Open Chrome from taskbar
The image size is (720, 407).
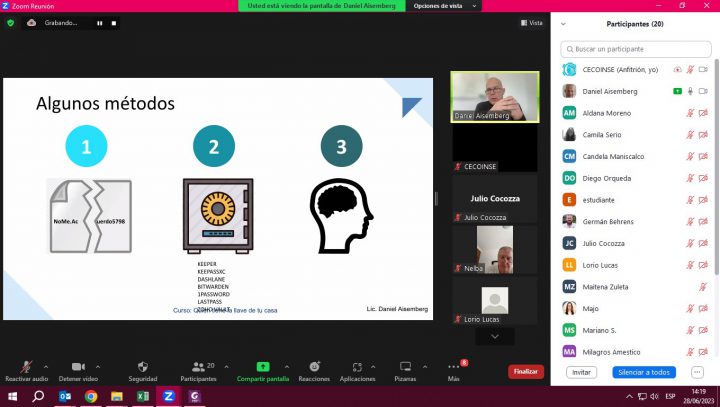coord(91,396)
